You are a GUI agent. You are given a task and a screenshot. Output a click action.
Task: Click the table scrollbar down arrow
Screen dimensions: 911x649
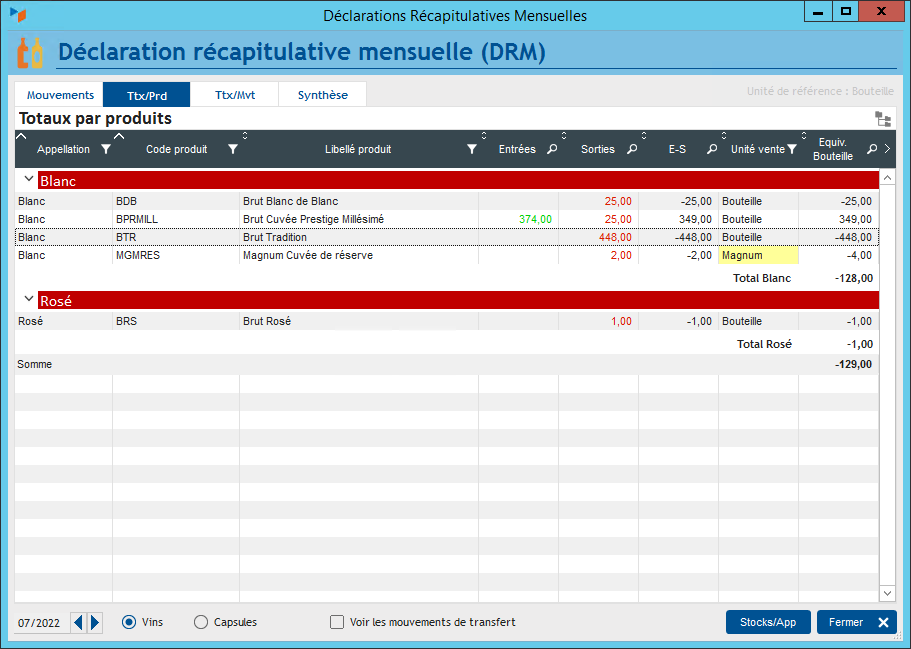coord(887,593)
